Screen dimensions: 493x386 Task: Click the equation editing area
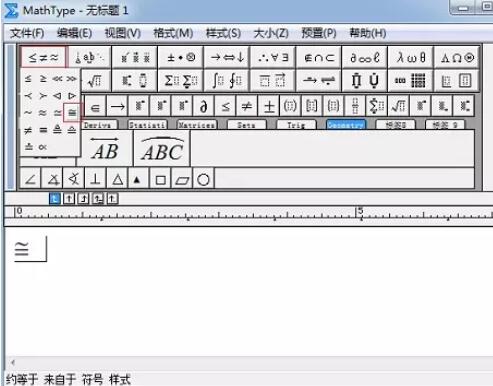248,293
